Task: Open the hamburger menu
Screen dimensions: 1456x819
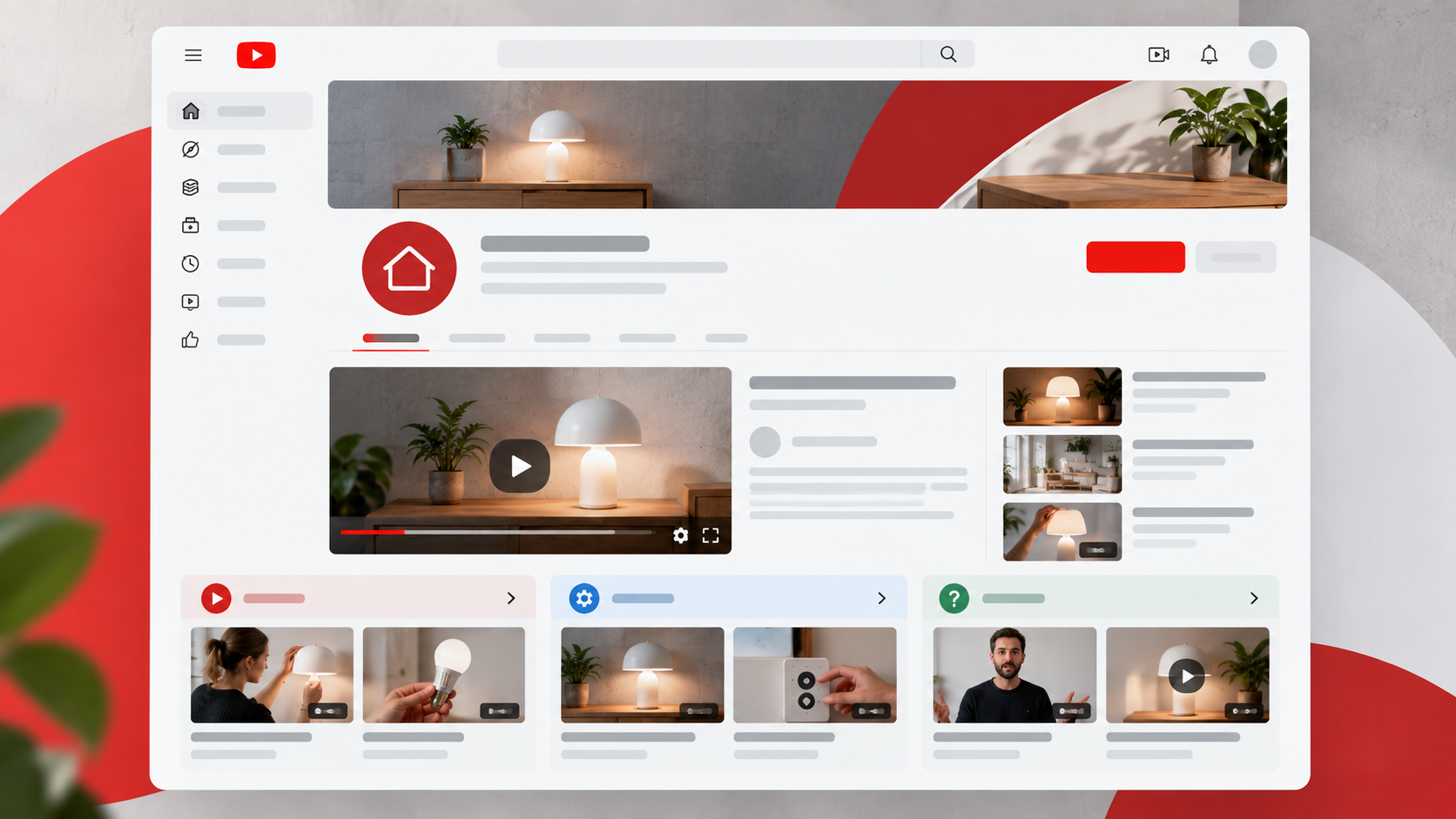Action: coord(193,55)
